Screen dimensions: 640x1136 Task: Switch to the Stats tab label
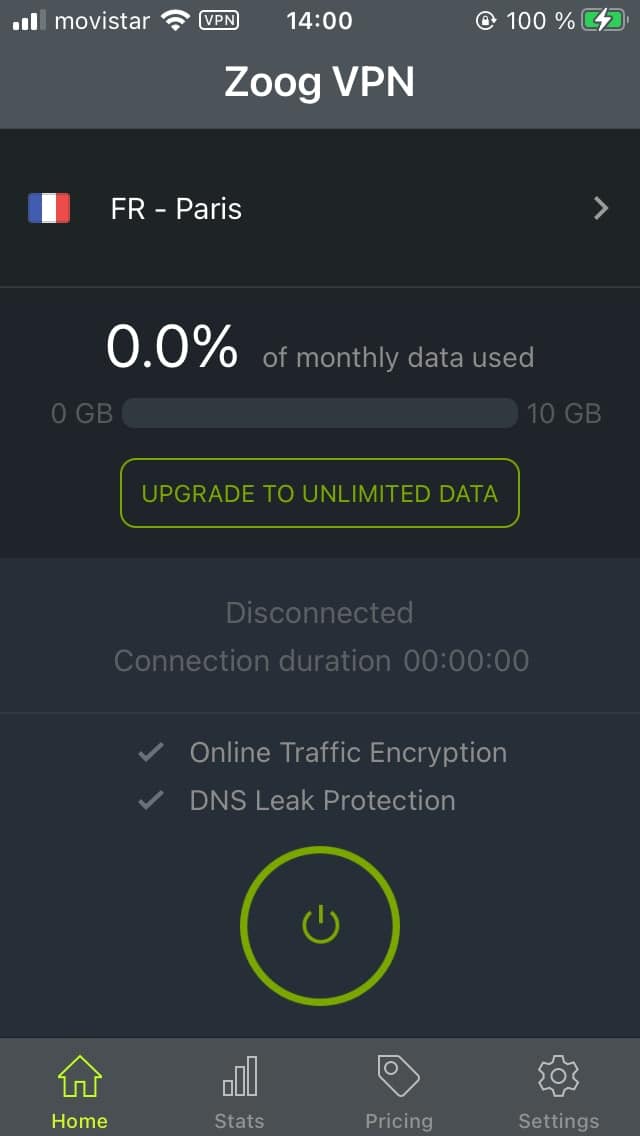coord(239,1122)
